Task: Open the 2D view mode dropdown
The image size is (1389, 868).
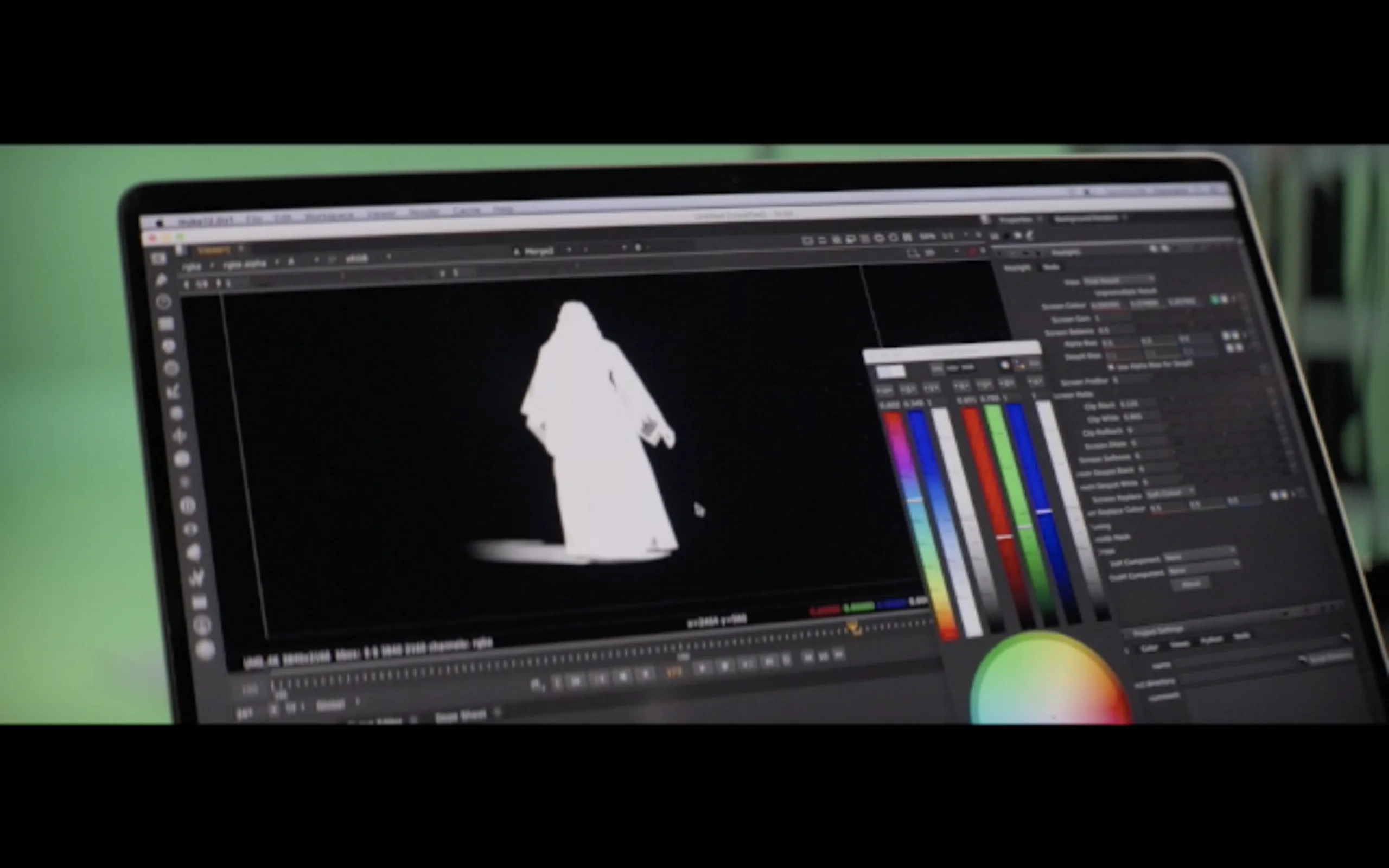Action: pos(941,253)
